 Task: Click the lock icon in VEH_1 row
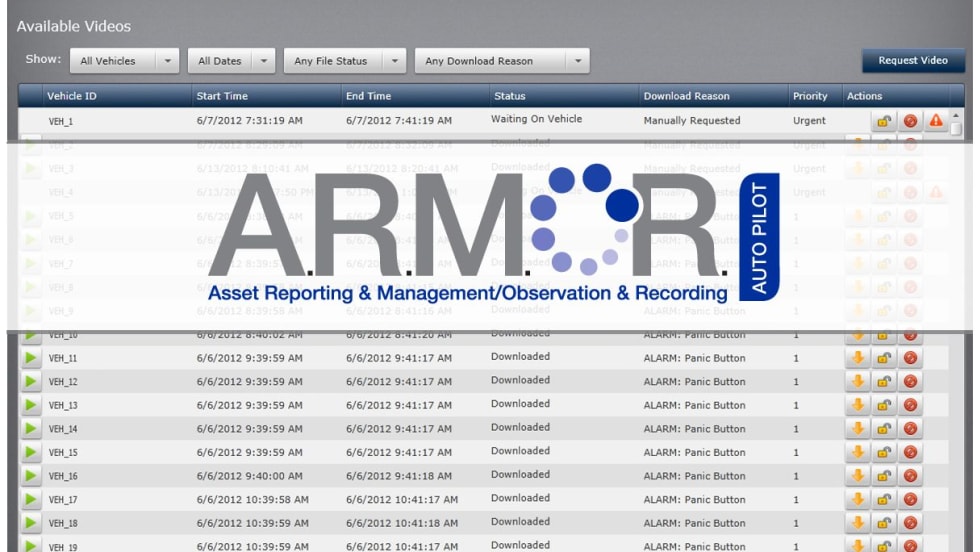(884, 121)
